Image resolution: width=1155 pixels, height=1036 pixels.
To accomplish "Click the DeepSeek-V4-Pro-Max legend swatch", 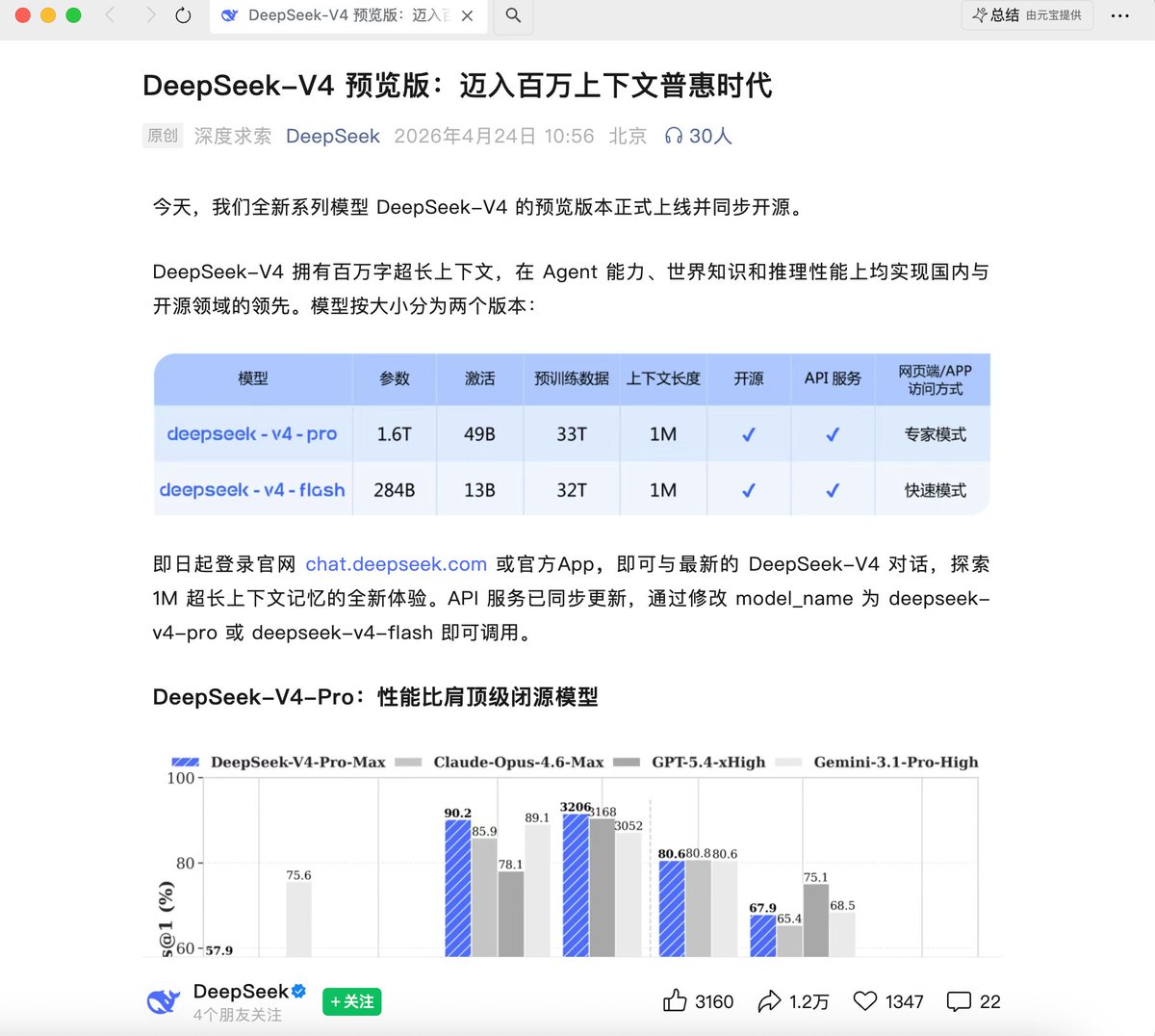I will pyautogui.click(x=185, y=762).
